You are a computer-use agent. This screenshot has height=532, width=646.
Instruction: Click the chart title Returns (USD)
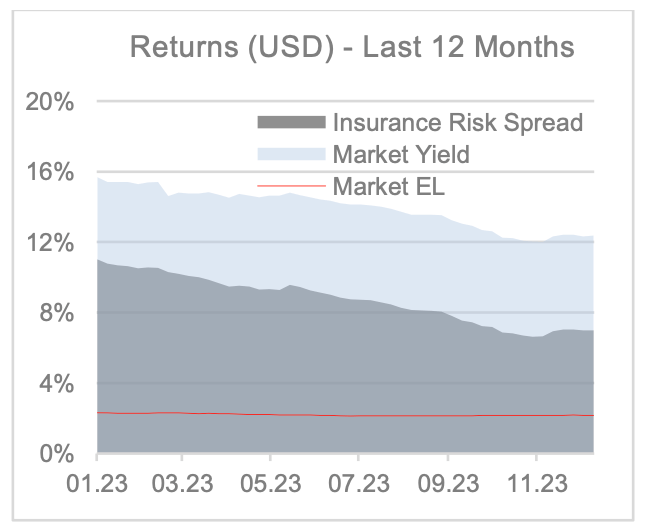353,47
